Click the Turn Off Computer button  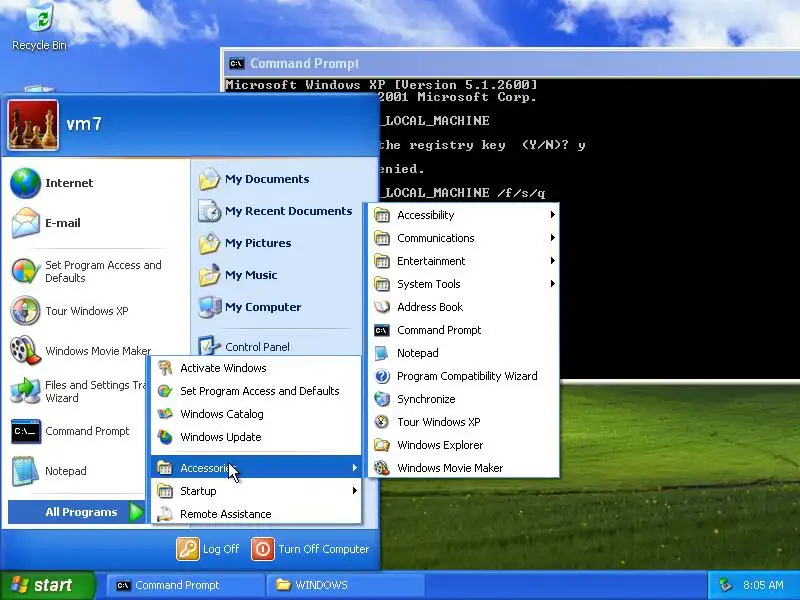coord(310,549)
